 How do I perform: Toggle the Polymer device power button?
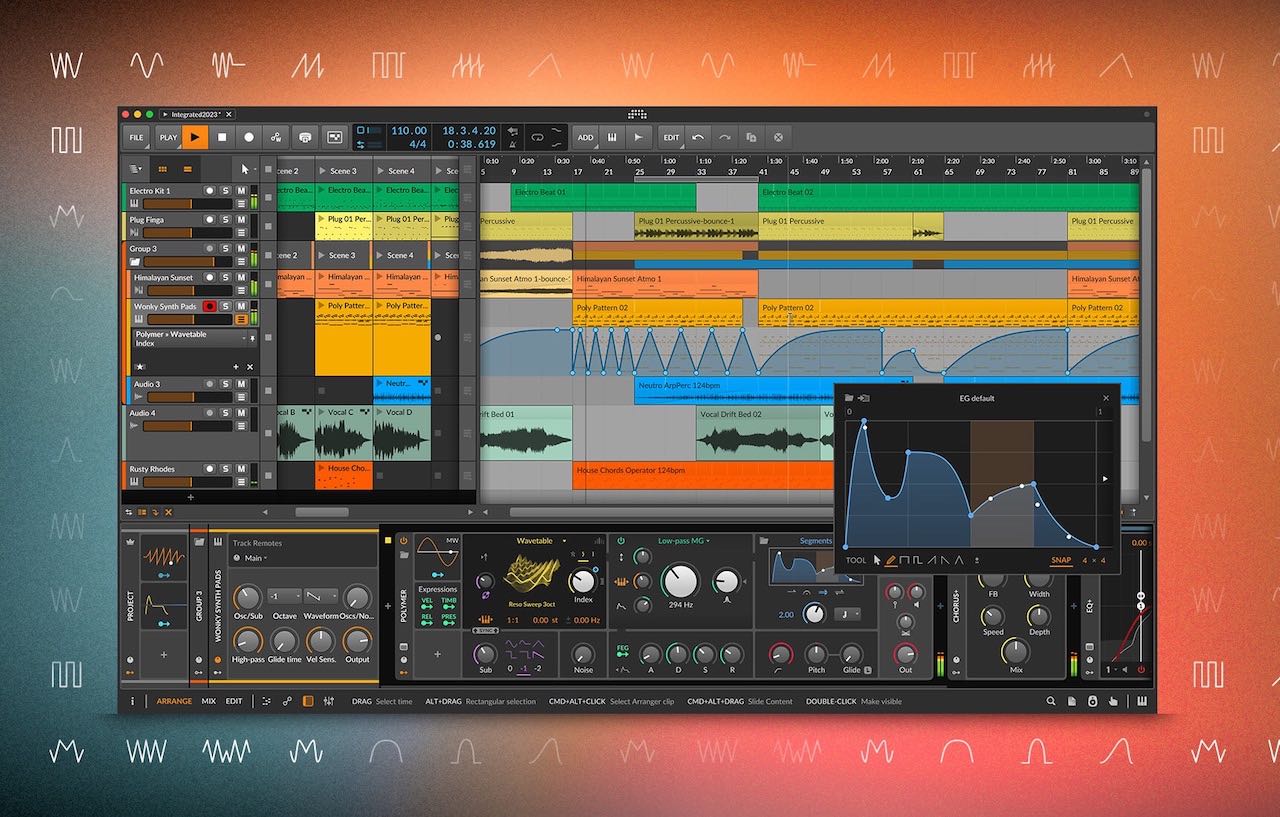pyautogui.click(x=404, y=541)
